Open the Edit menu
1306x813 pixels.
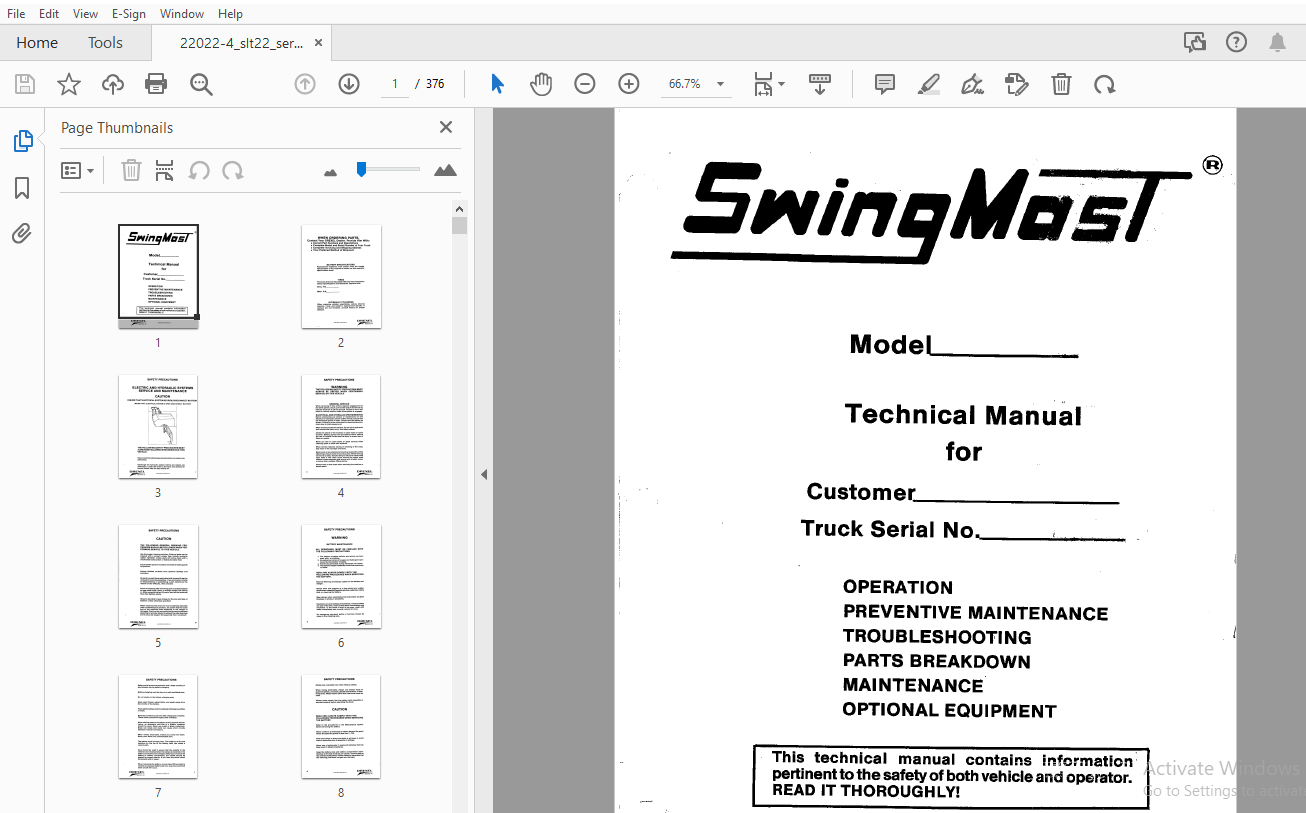49,14
